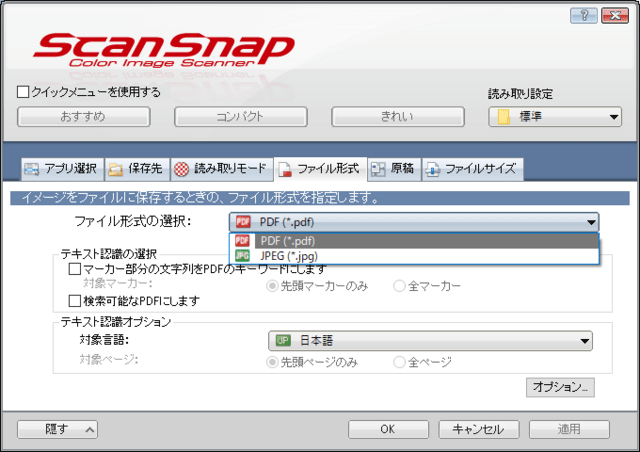Viewport: 640px width, 452px height.
Task: Choose JPEG (*.jpg) from the list
Action: point(414,256)
